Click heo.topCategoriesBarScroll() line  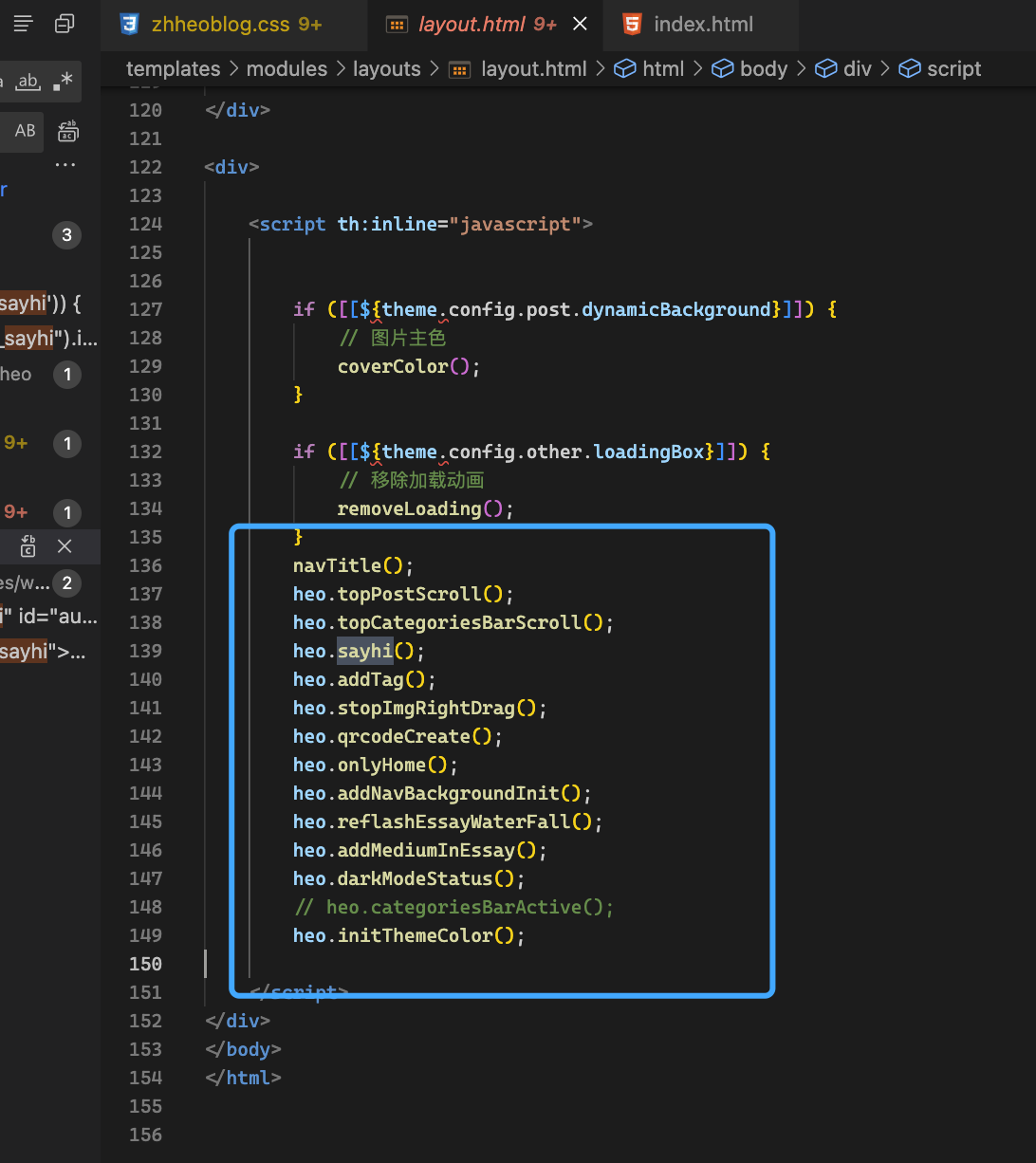point(453,622)
